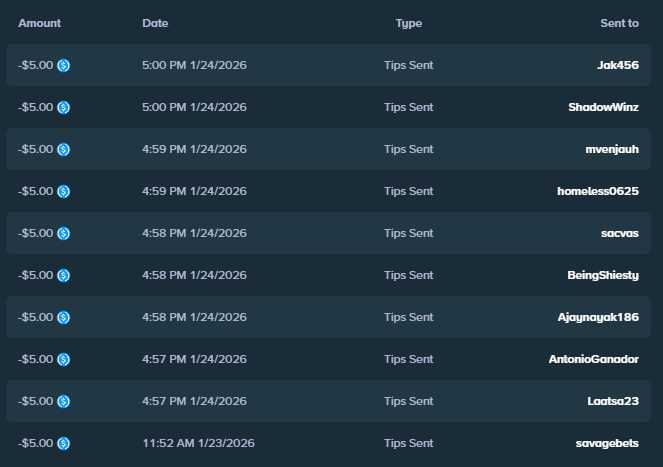Click the coin icon in the mvenjauh row
The width and height of the screenshot is (663, 467).
(63, 149)
